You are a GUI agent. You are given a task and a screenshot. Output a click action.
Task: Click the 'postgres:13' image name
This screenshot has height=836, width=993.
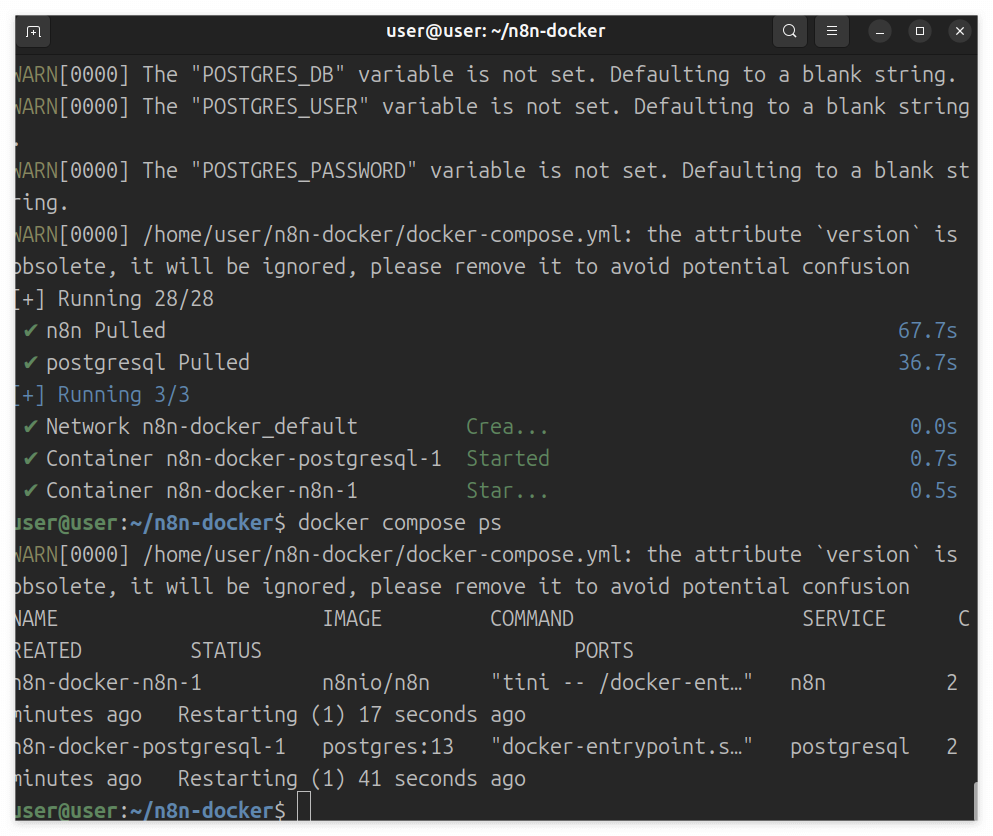(x=388, y=747)
